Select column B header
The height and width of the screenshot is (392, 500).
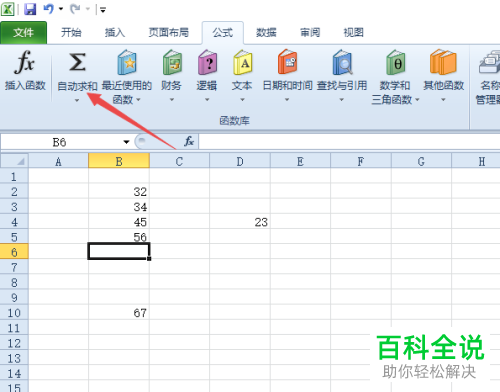pos(119,161)
